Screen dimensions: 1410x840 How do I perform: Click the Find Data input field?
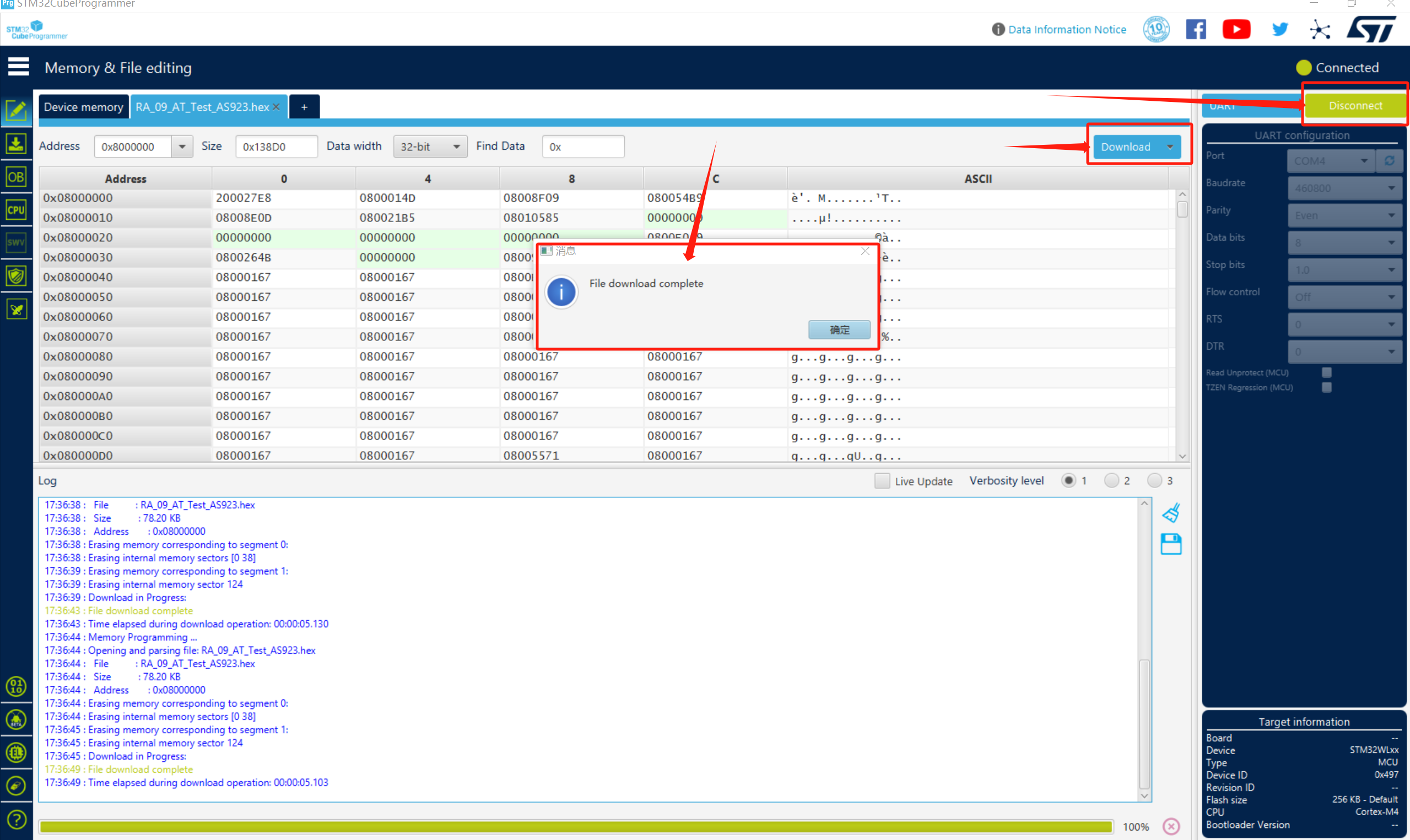click(x=583, y=147)
